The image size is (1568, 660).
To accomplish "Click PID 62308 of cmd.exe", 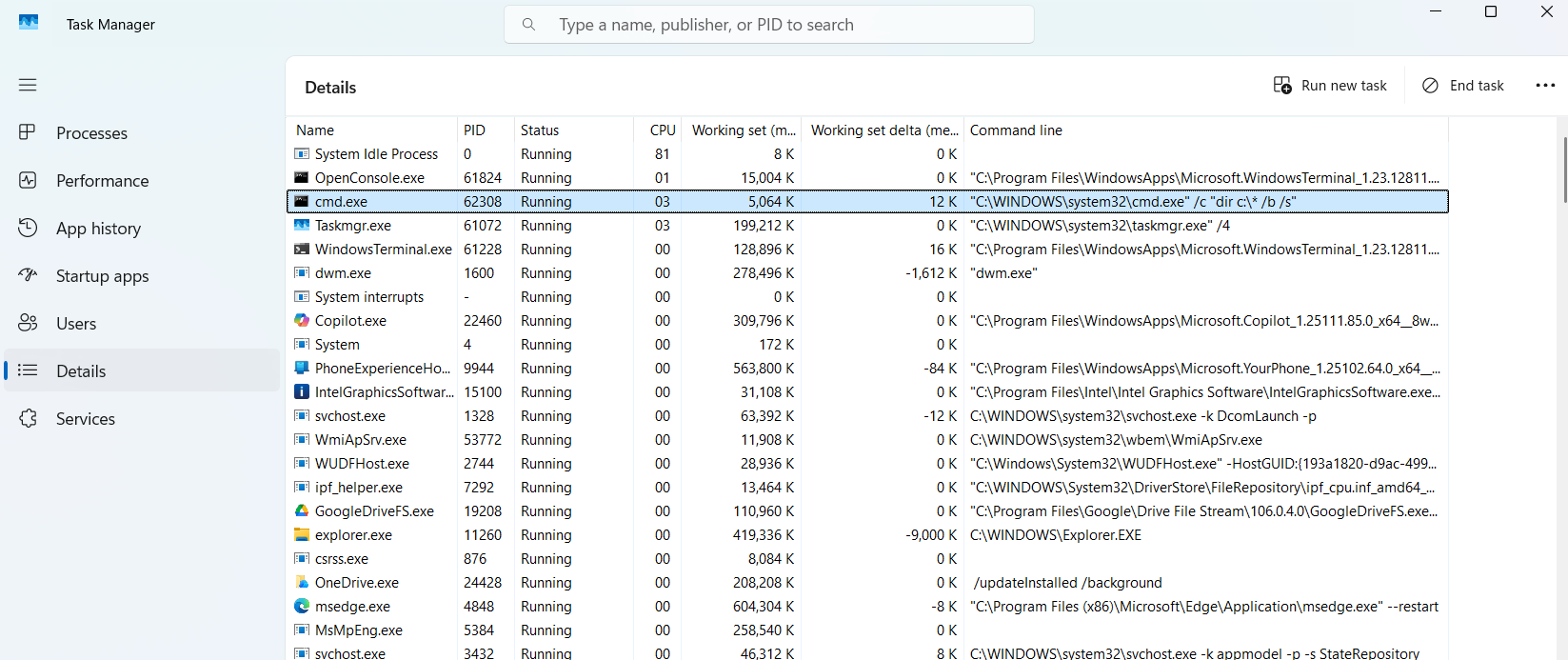I will (483, 202).
